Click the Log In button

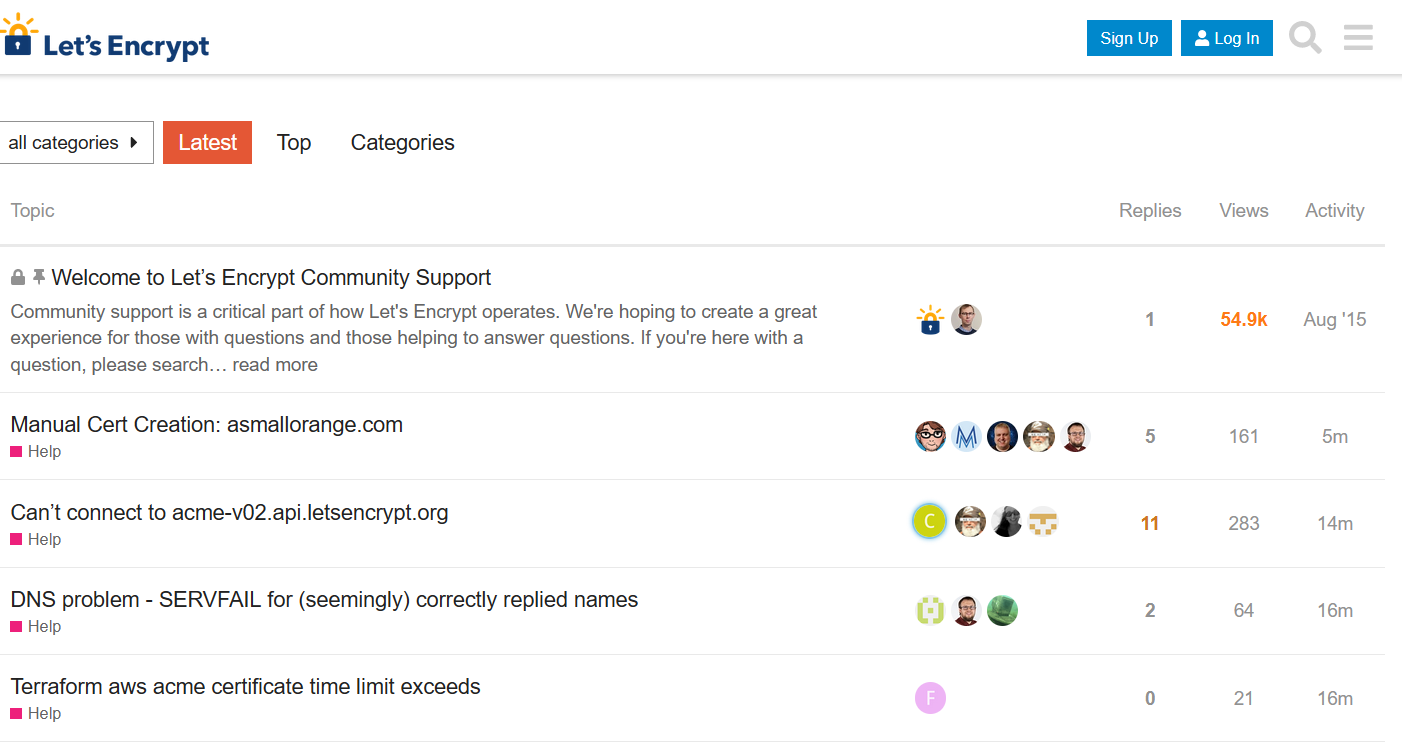click(x=1226, y=37)
